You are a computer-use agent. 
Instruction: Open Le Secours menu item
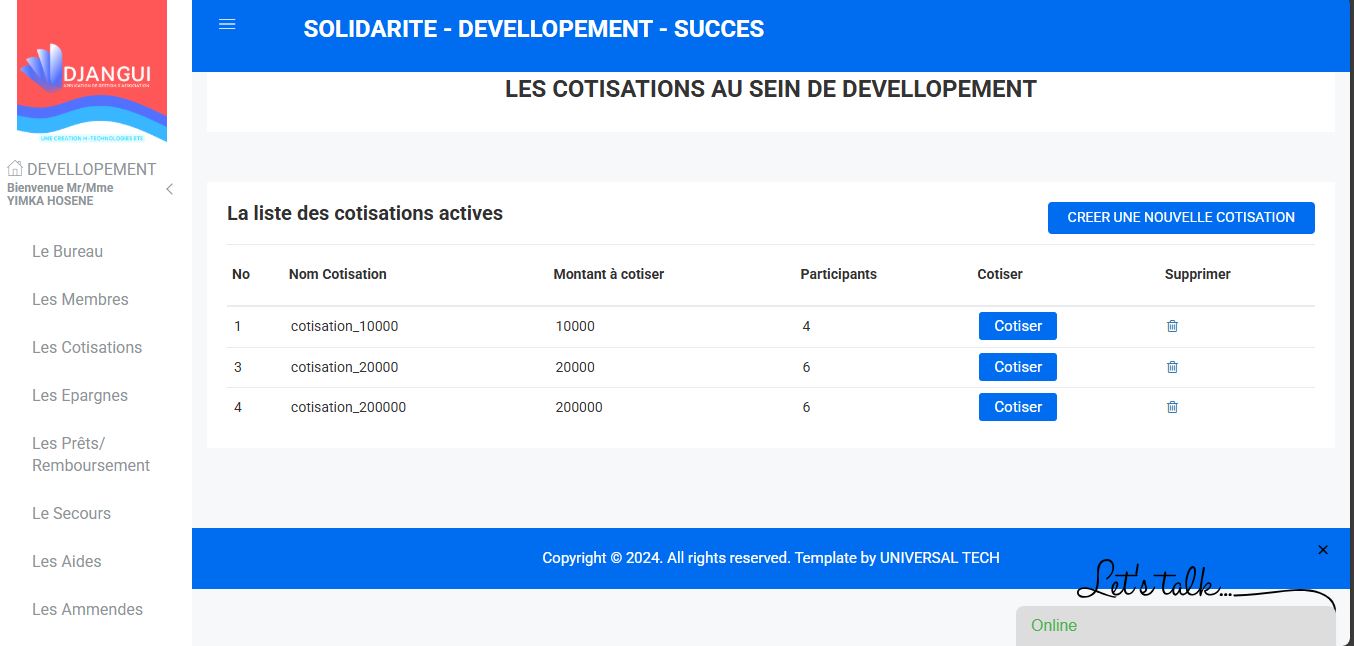[x=71, y=514]
